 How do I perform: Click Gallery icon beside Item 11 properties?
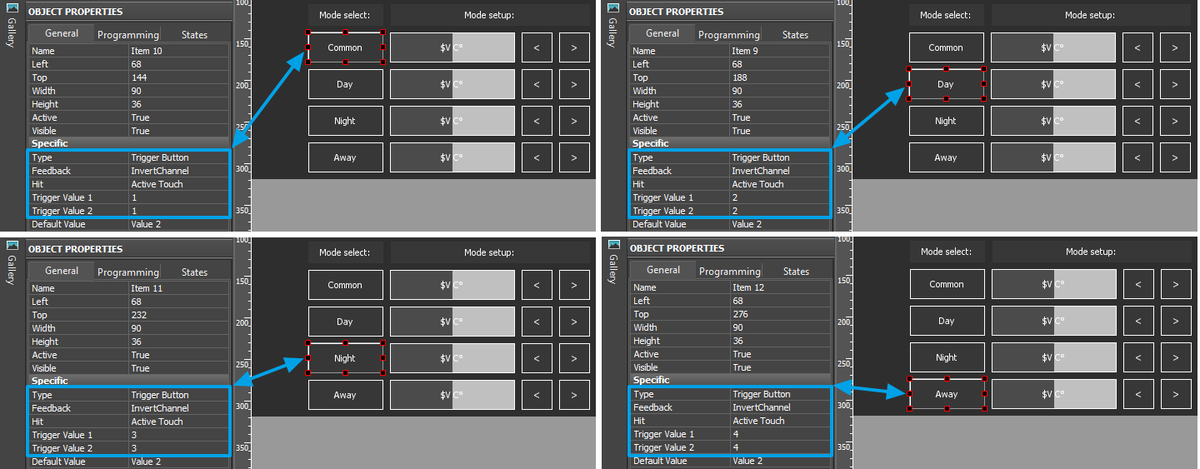12,248
